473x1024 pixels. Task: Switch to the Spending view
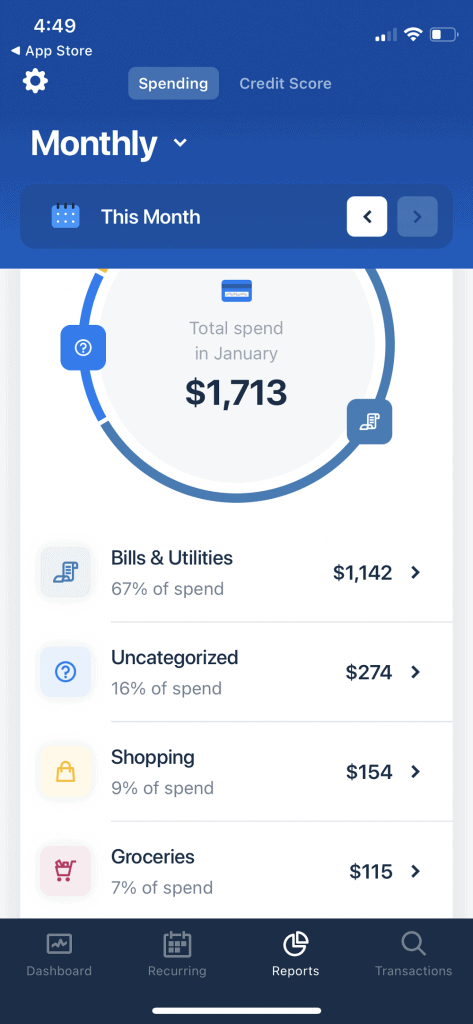point(173,84)
